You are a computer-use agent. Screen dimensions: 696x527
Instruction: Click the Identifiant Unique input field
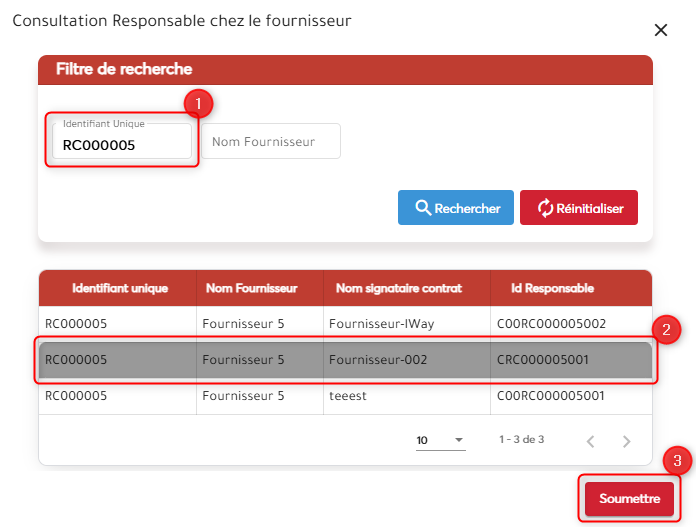[121, 145]
